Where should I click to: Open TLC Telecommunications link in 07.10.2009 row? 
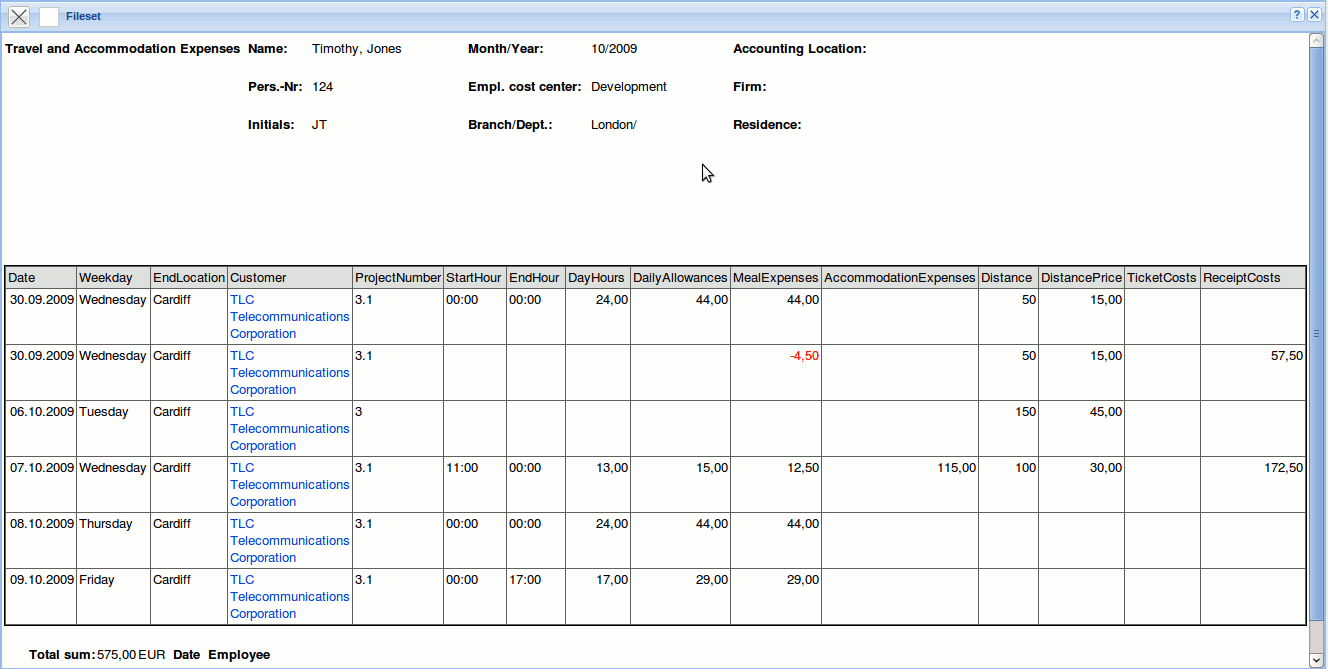pyautogui.click(x=289, y=484)
